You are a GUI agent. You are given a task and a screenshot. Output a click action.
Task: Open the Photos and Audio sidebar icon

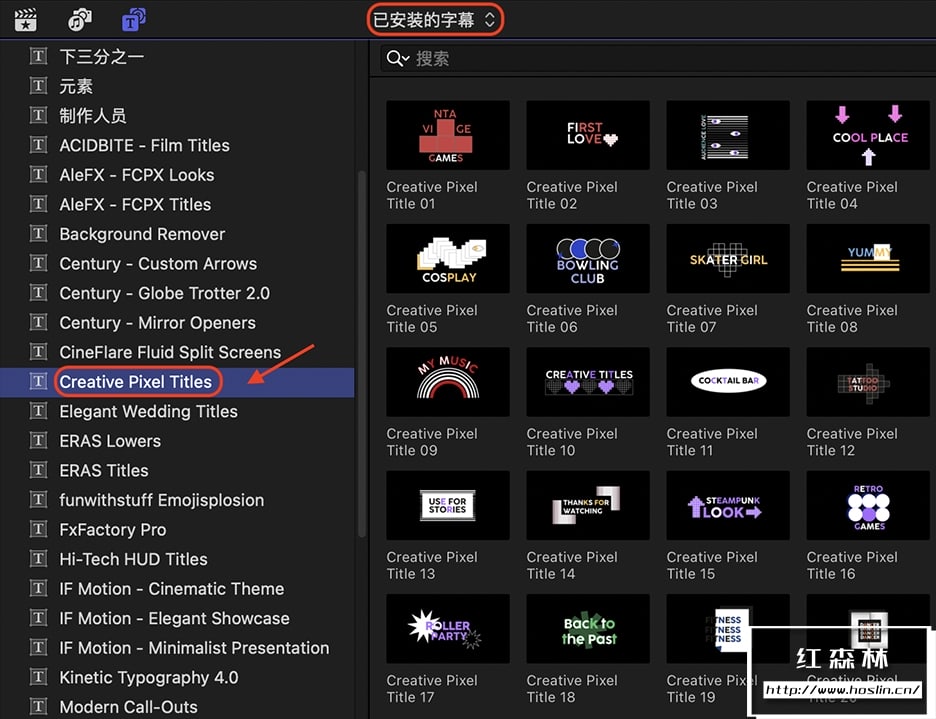79,20
